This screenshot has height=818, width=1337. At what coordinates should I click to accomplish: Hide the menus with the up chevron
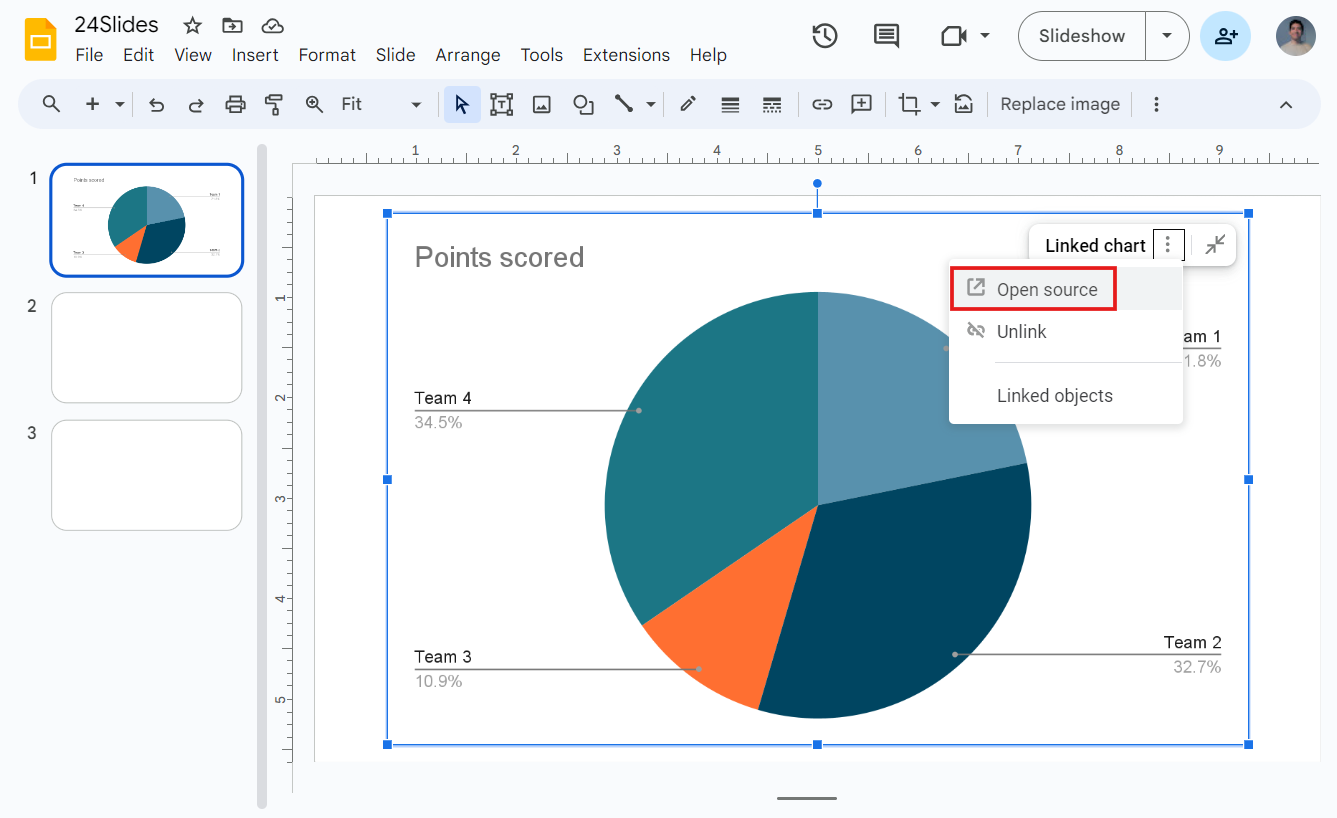pyautogui.click(x=1286, y=105)
